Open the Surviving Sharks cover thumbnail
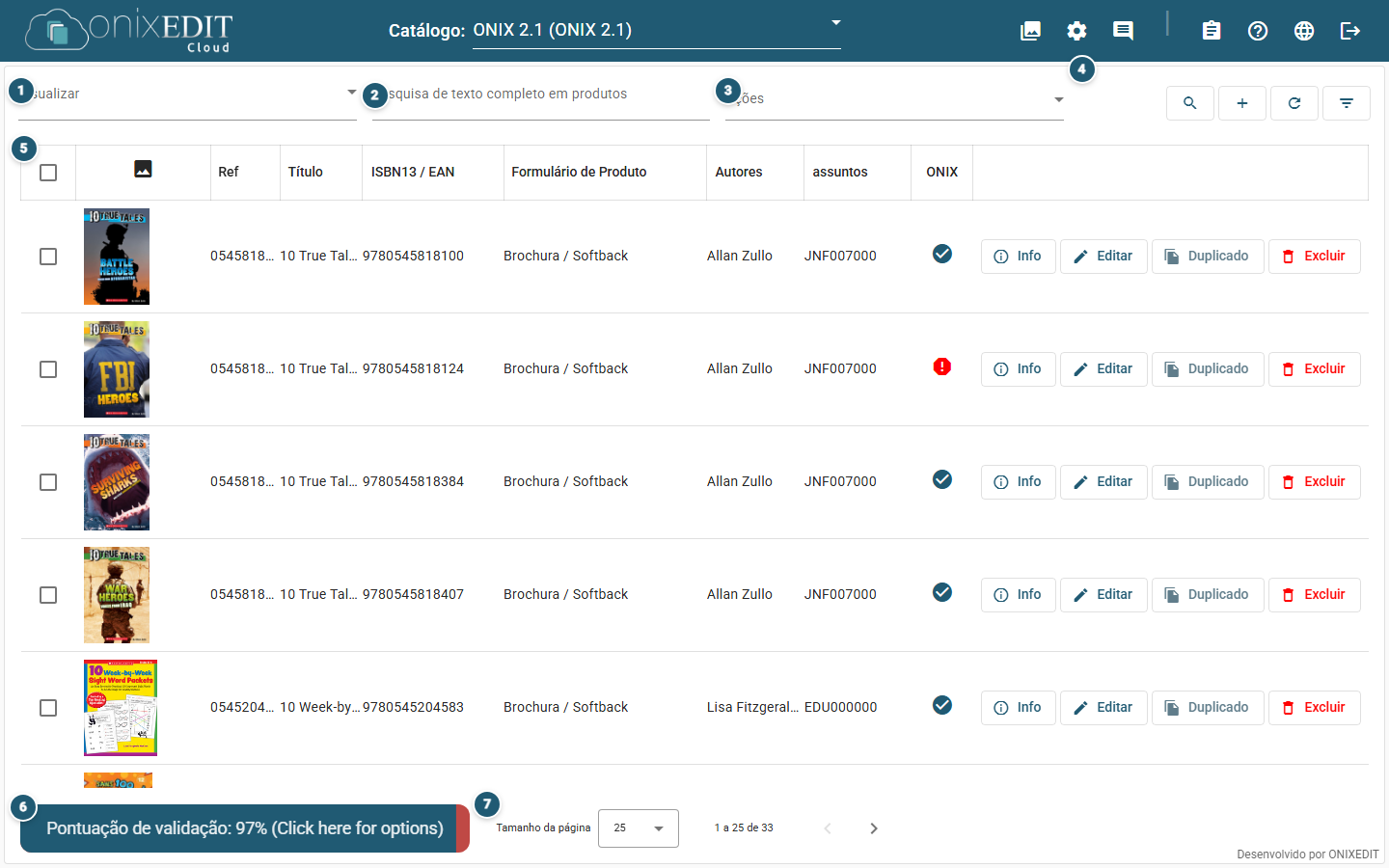This screenshot has height=868, width=1389. tap(117, 482)
